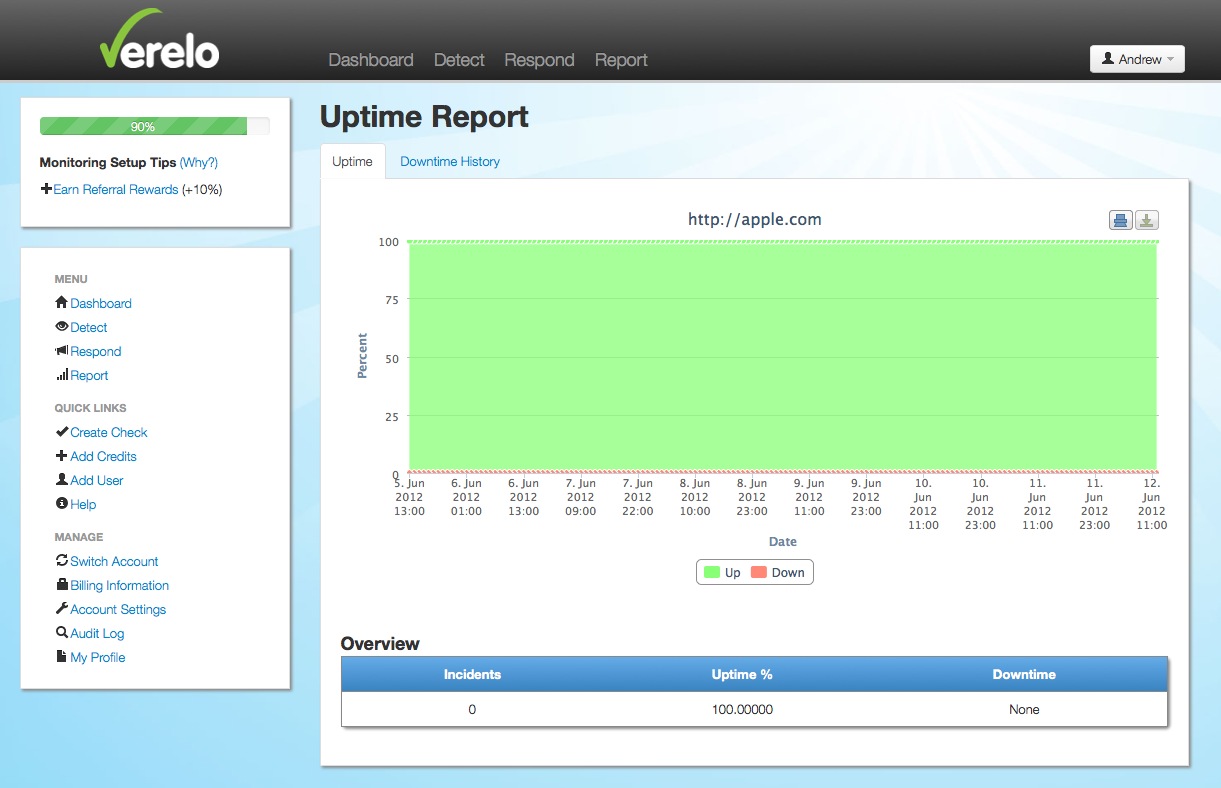
Task: Click the download chart icon
Action: 1147,220
